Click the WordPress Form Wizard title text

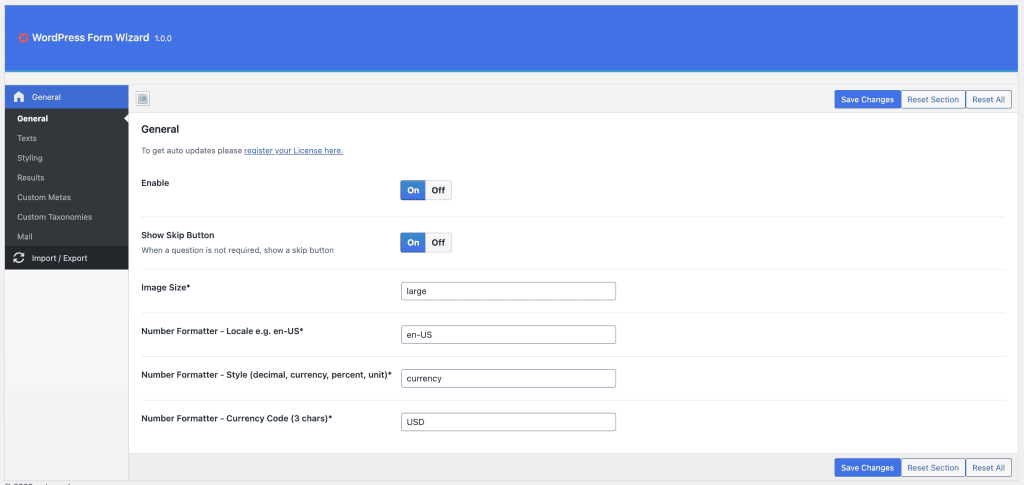click(90, 38)
